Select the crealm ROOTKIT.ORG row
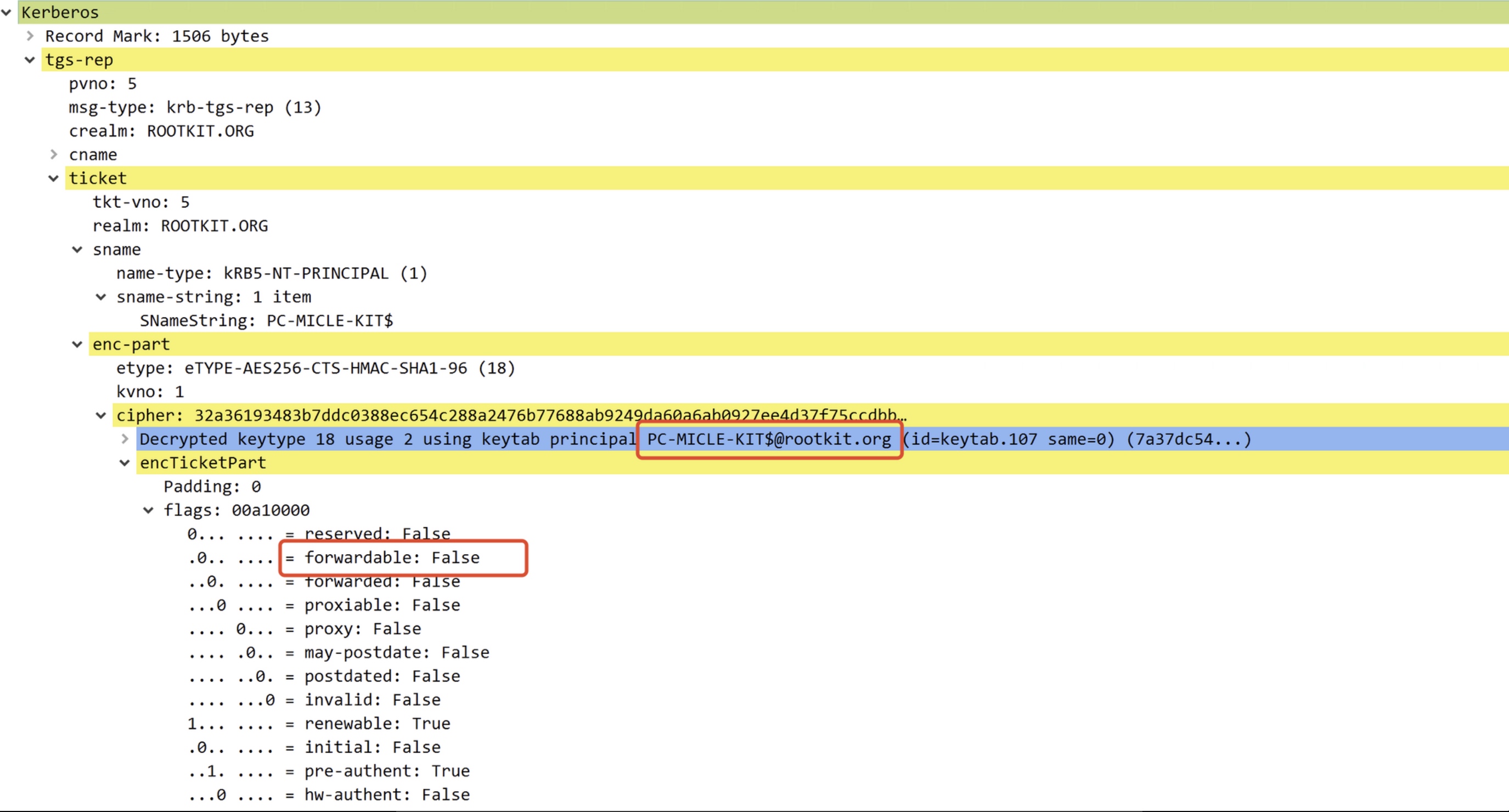 161,131
